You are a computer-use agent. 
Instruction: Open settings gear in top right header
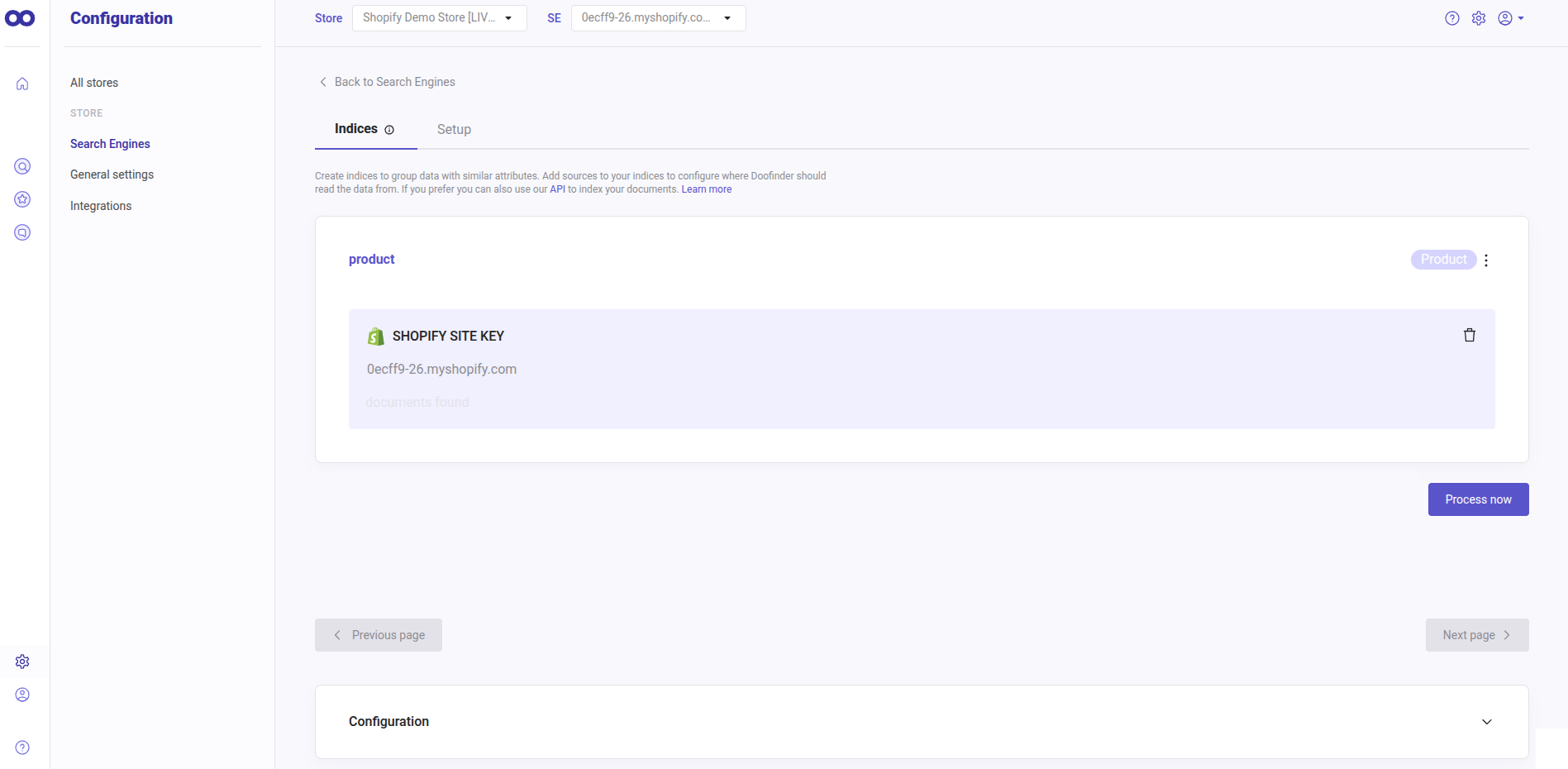coord(1478,18)
